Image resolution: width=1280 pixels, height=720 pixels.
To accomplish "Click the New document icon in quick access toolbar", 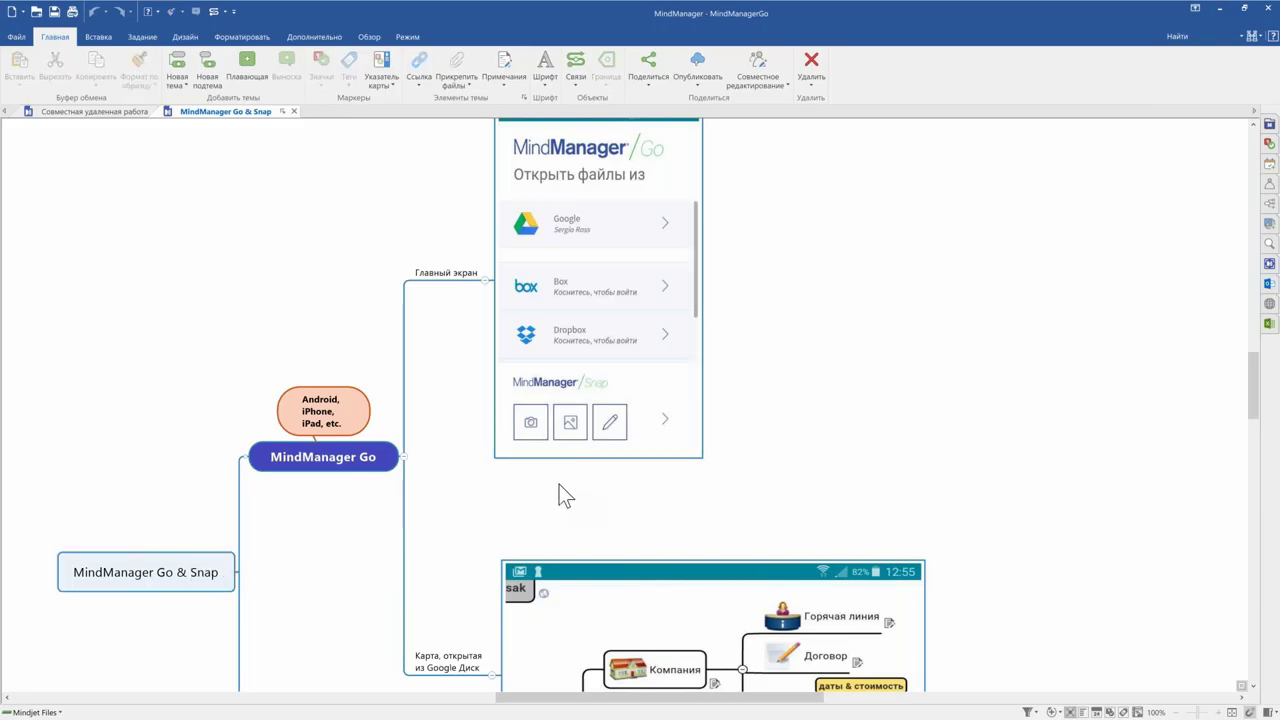I will pos(12,12).
